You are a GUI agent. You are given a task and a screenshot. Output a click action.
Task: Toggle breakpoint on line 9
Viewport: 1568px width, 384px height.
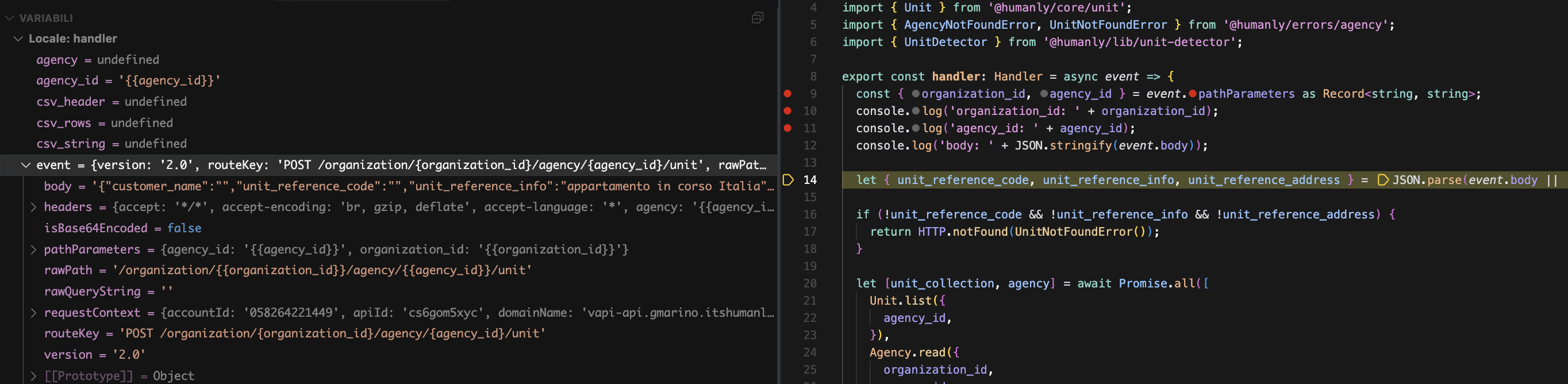coord(787,94)
